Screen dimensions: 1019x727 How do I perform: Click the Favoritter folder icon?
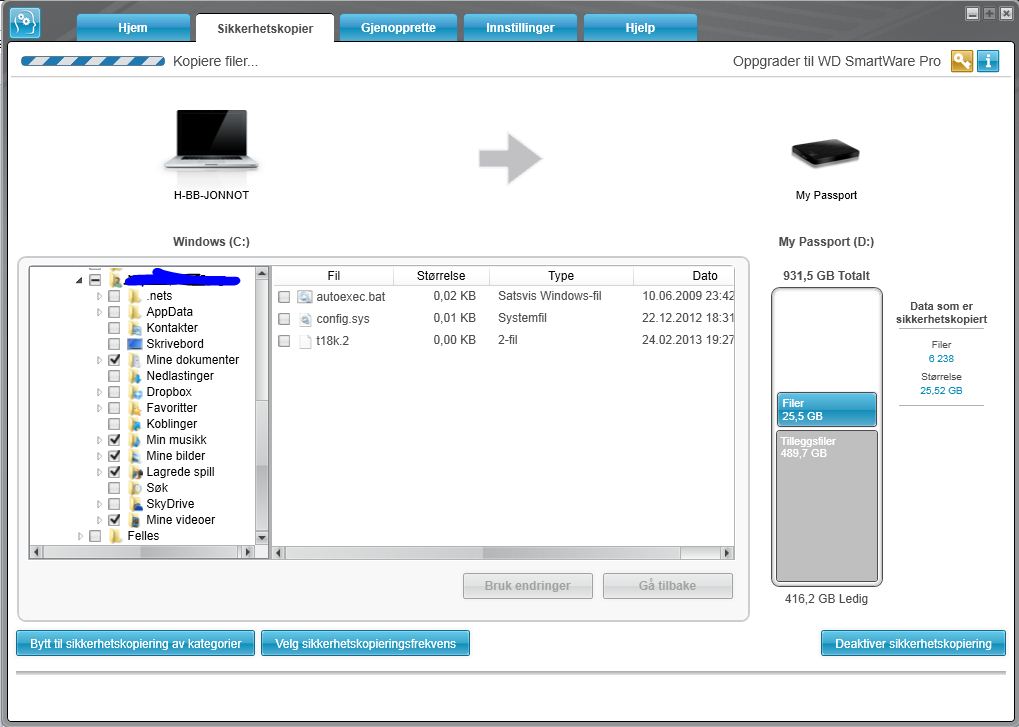[x=135, y=408]
